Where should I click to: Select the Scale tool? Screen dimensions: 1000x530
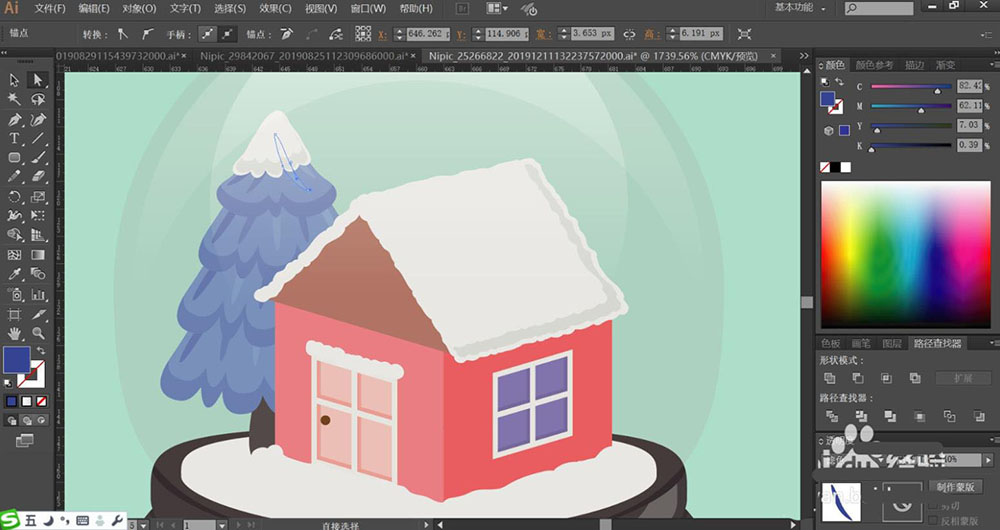click(x=38, y=196)
